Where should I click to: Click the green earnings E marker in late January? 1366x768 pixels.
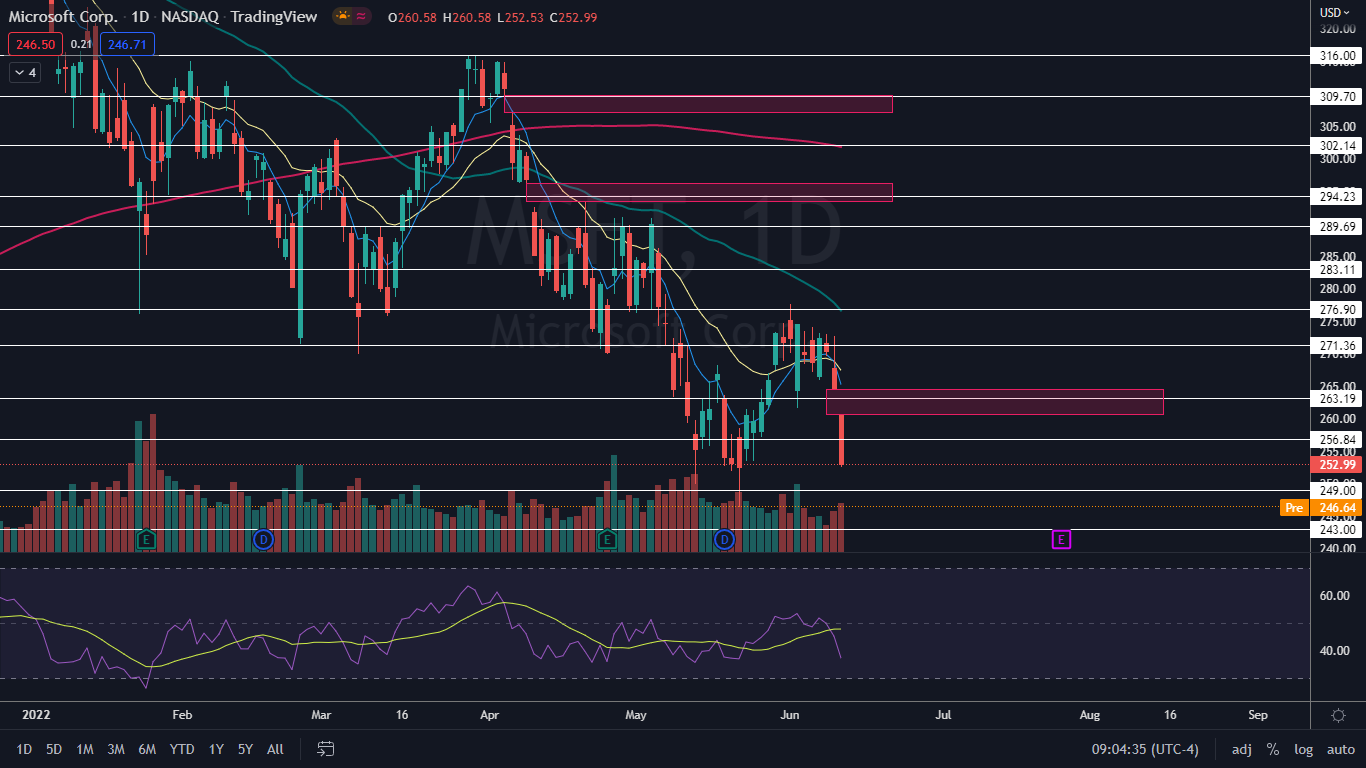(147, 539)
